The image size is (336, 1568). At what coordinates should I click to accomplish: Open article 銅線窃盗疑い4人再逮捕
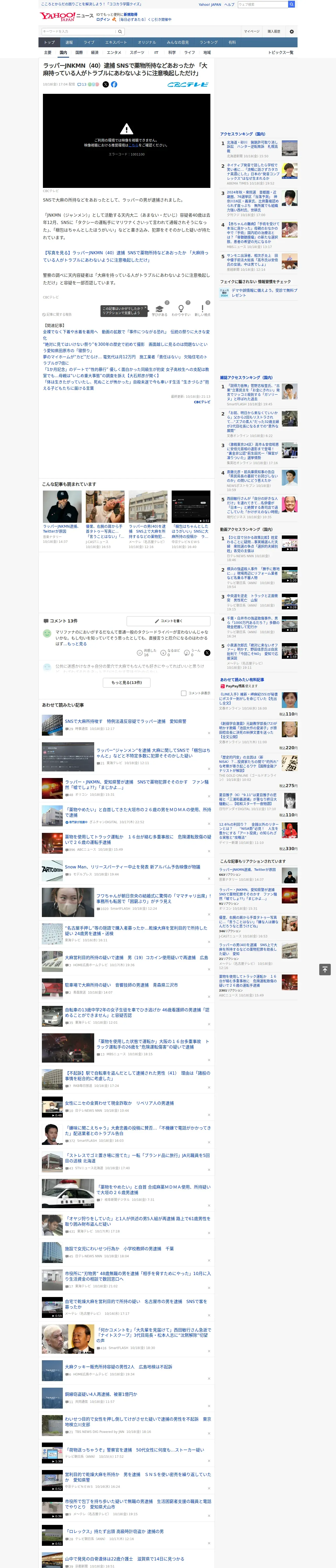[x=101, y=1394]
